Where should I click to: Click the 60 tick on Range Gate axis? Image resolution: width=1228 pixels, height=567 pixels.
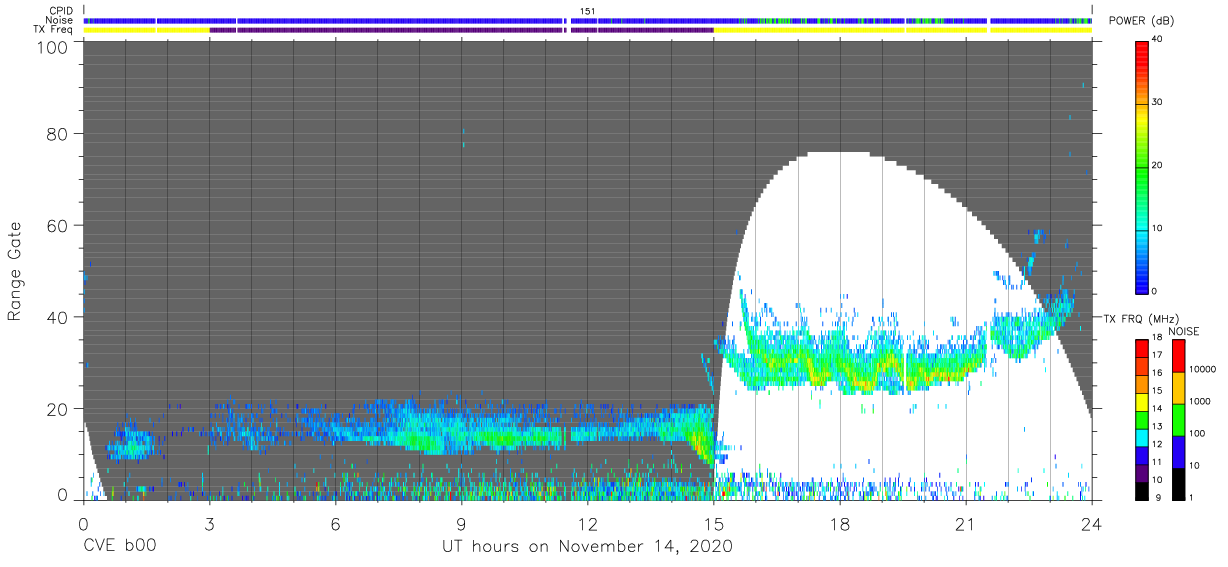[x=56, y=225]
